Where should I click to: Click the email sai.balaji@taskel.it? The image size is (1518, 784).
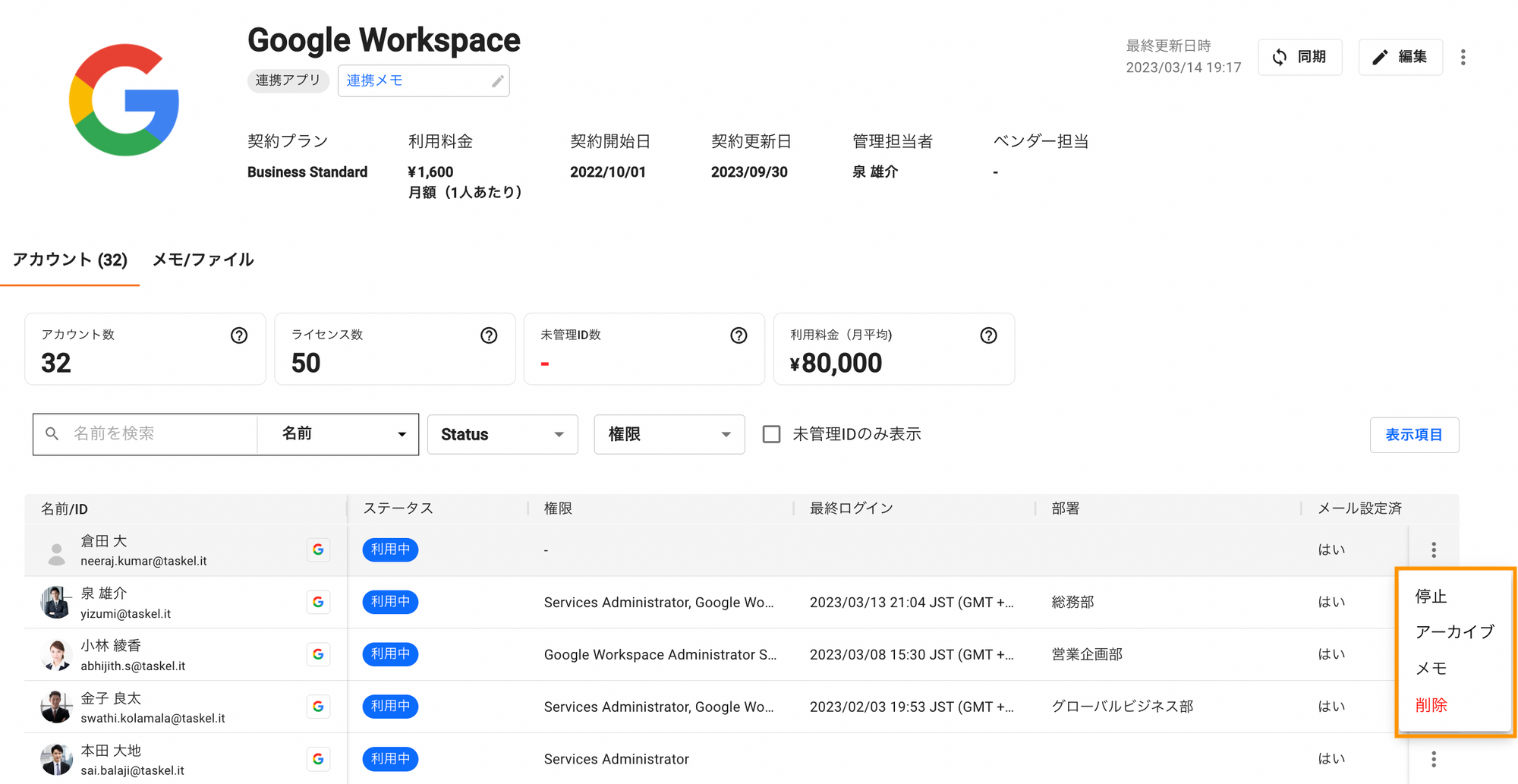pyautogui.click(x=132, y=771)
